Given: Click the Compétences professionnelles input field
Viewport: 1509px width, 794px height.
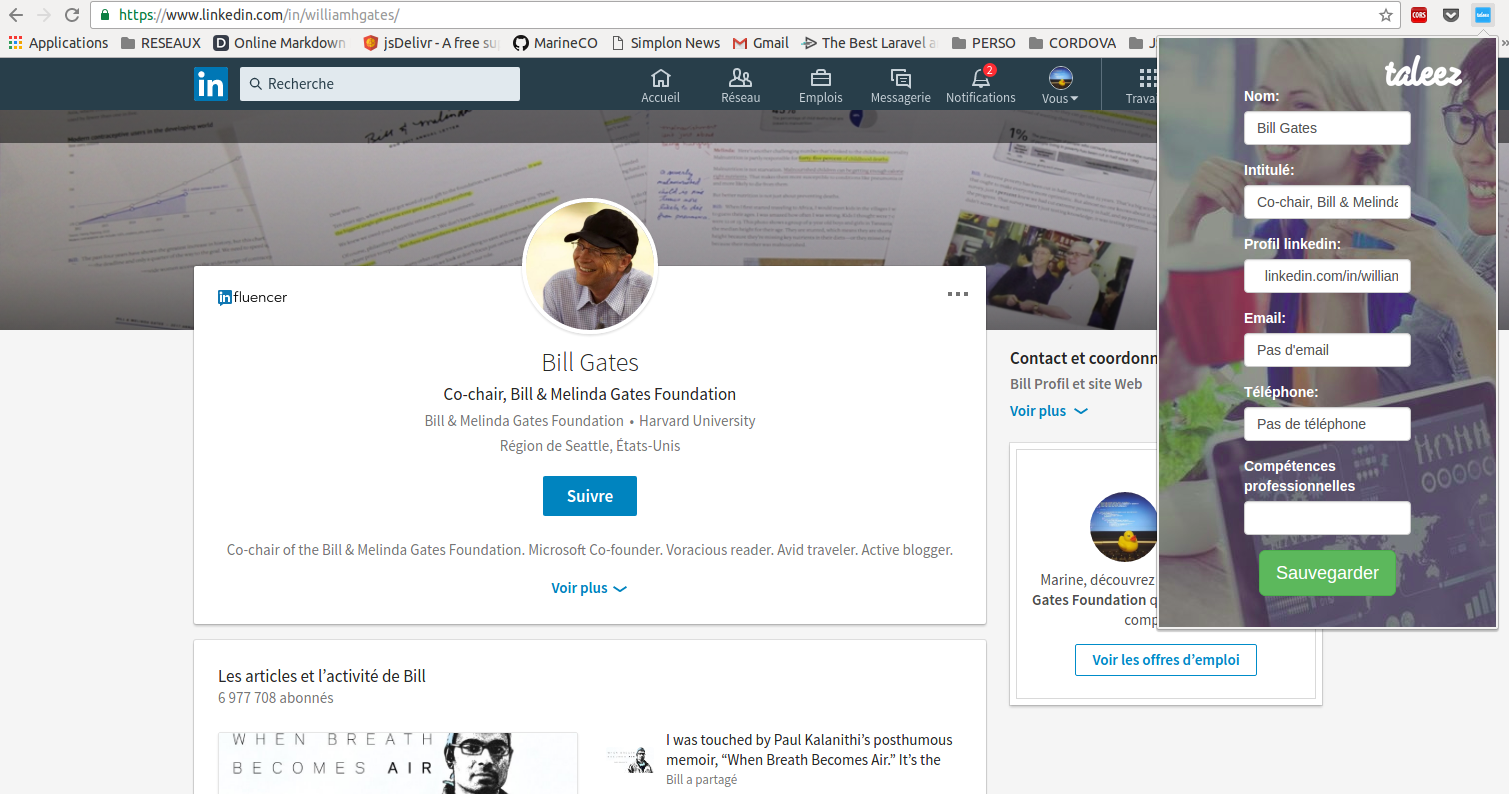Looking at the screenshot, I should 1327,518.
